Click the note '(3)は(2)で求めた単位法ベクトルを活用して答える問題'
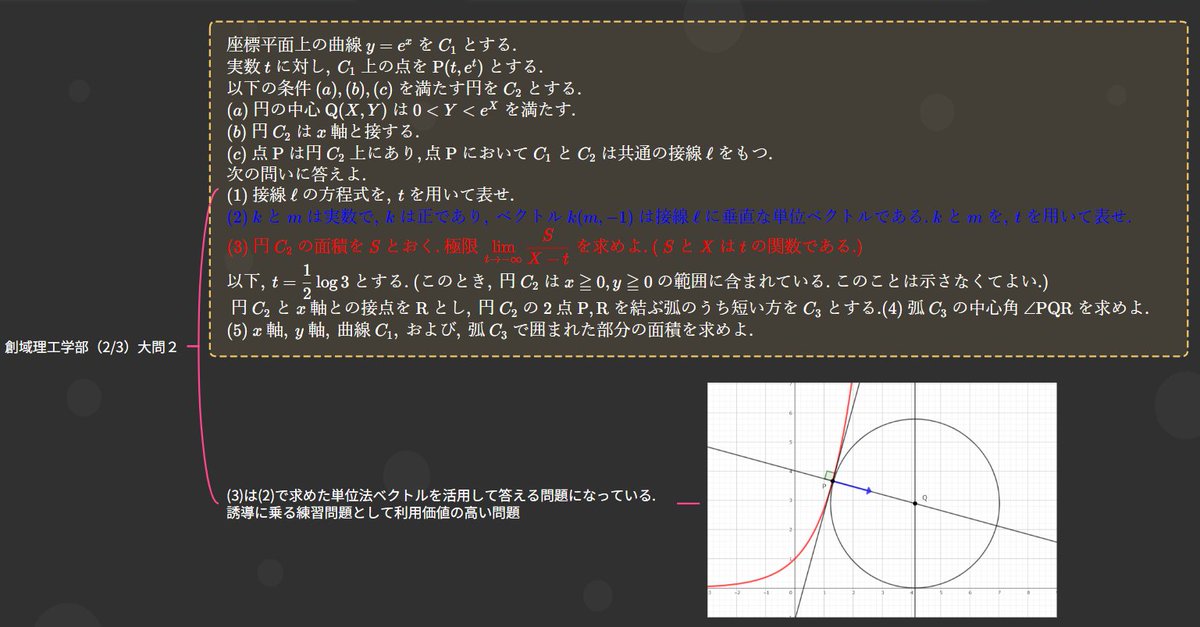This screenshot has height=627, width=1200. pyautogui.click(x=442, y=495)
